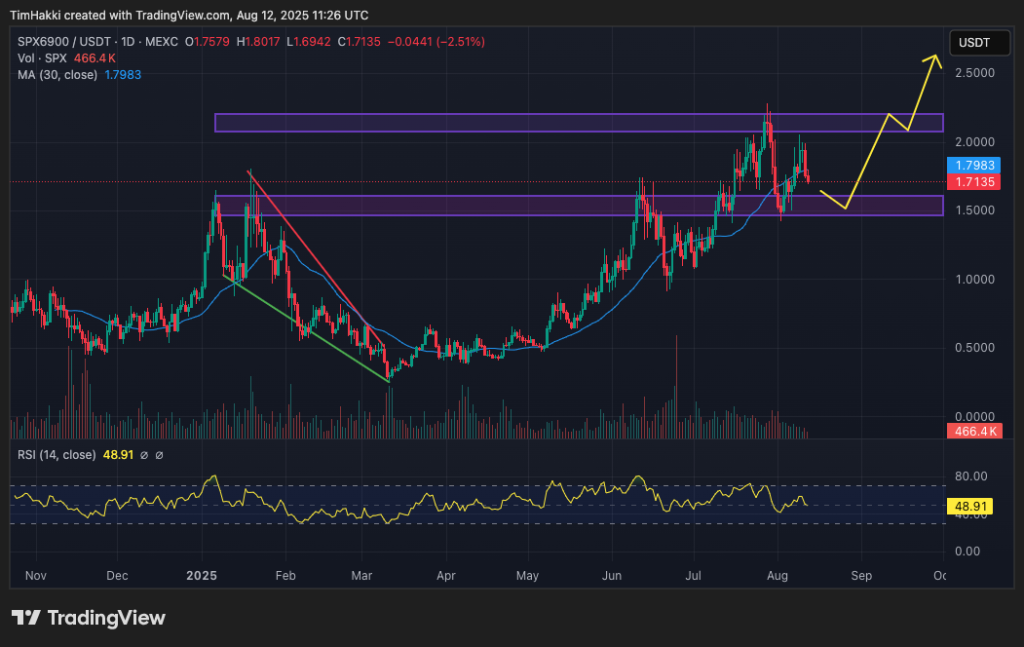Click the blue 1.7983 value in MA legend
Image resolution: width=1024 pixels, height=647 pixels.
(x=123, y=75)
